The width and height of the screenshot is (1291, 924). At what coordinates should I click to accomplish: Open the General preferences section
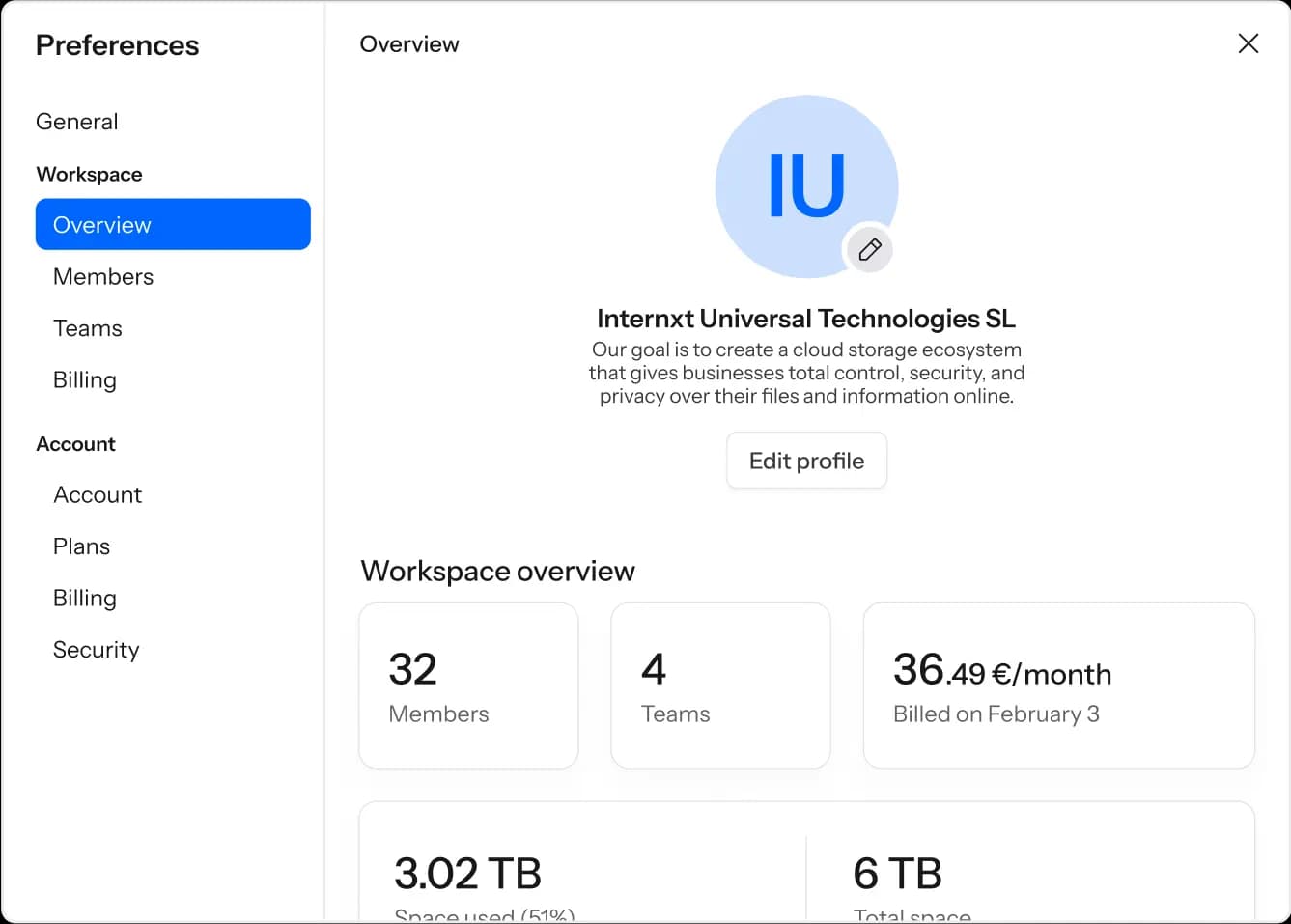pyautogui.click(x=77, y=121)
